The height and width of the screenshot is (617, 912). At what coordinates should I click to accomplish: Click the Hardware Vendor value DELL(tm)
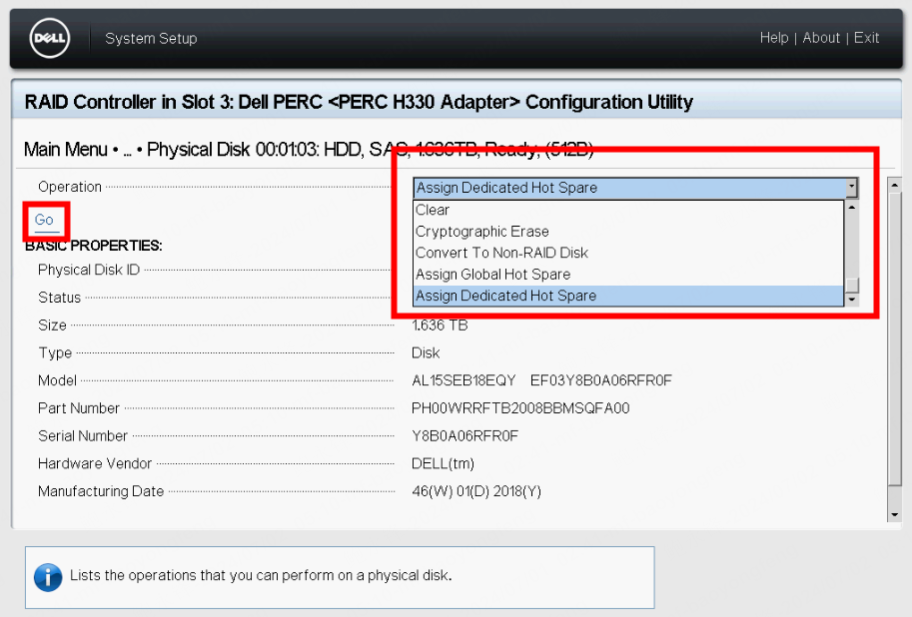click(443, 463)
